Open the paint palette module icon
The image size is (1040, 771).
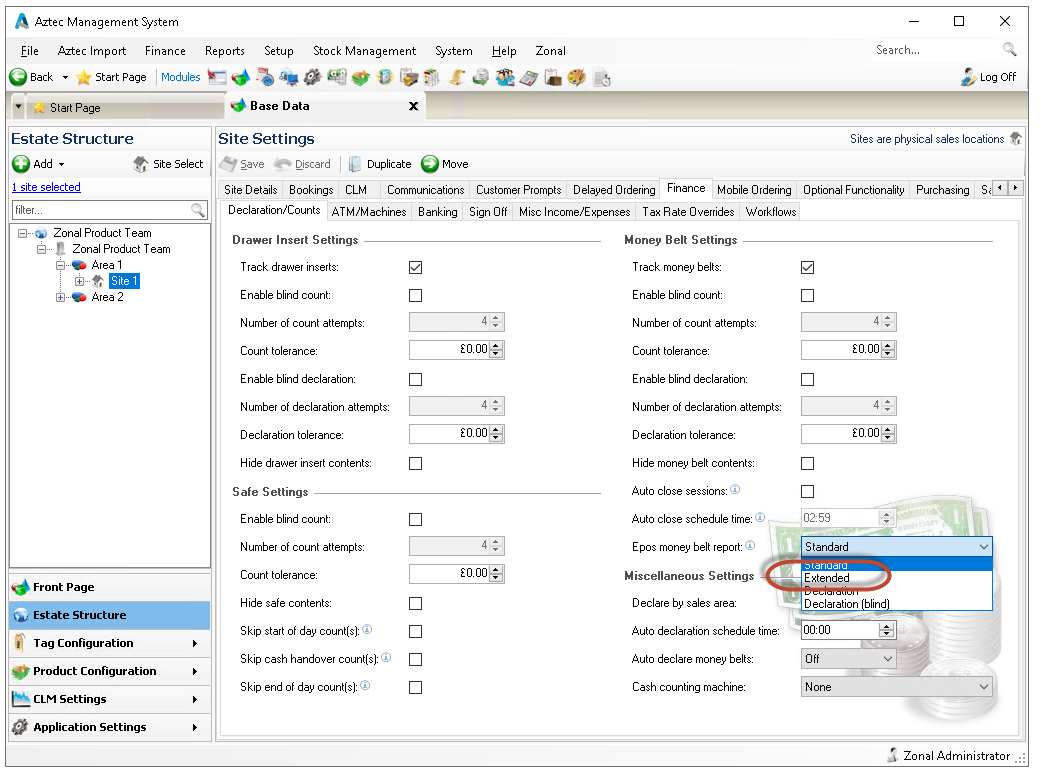click(x=576, y=78)
